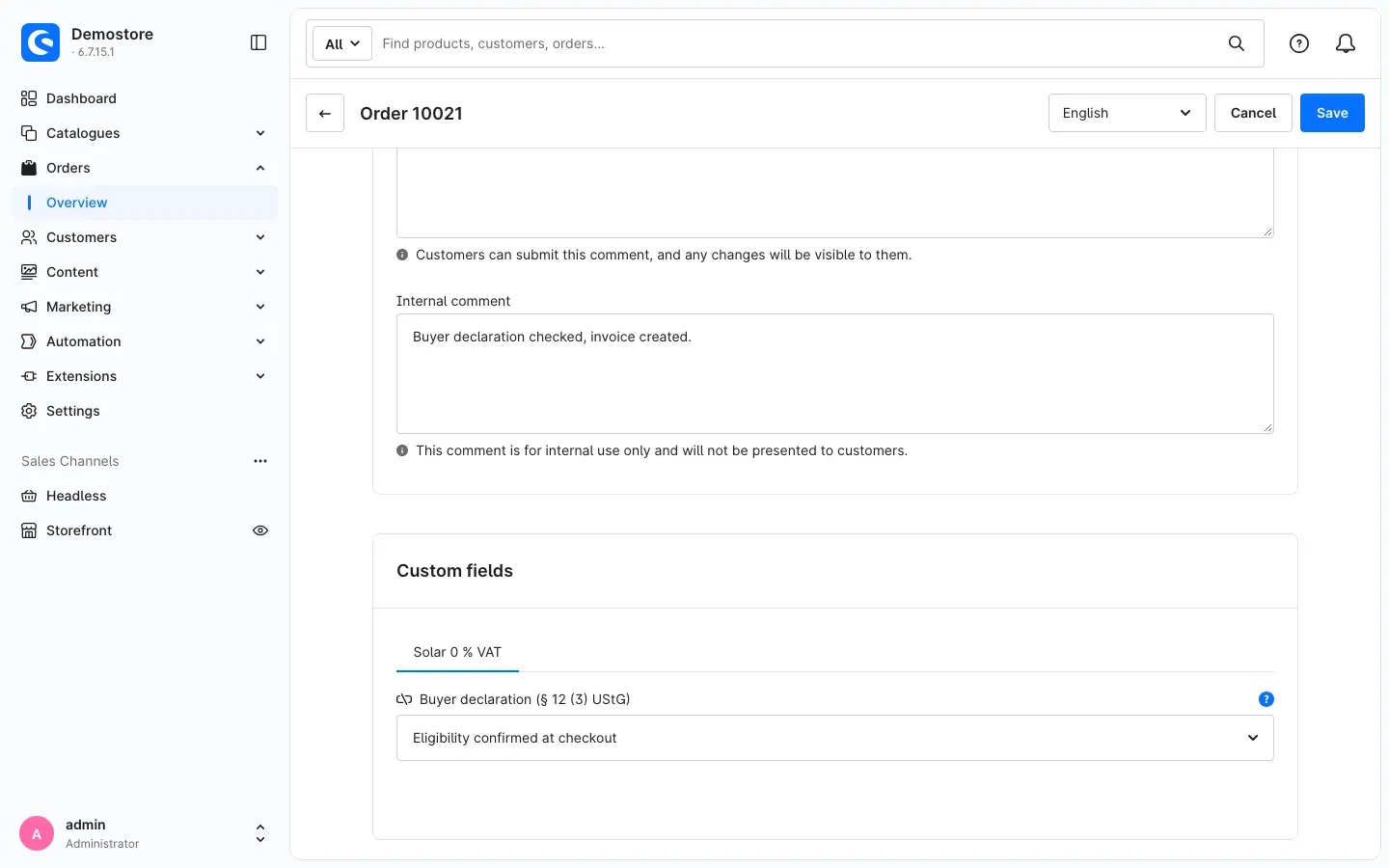Click the Automation icon
Viewport: 1389px width, 868px height.
point(29,341)
